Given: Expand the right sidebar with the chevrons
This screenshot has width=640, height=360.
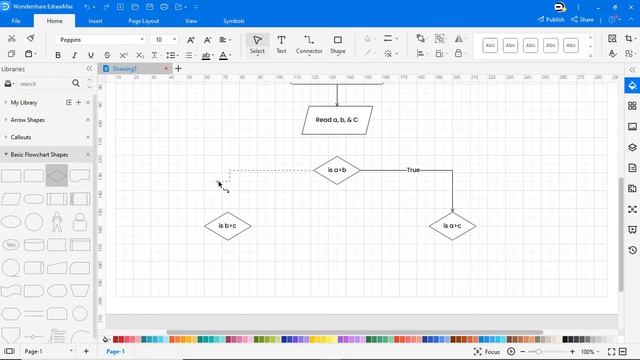Looking at the screenshot, I should pyautogui.click(x=632, y=69).
